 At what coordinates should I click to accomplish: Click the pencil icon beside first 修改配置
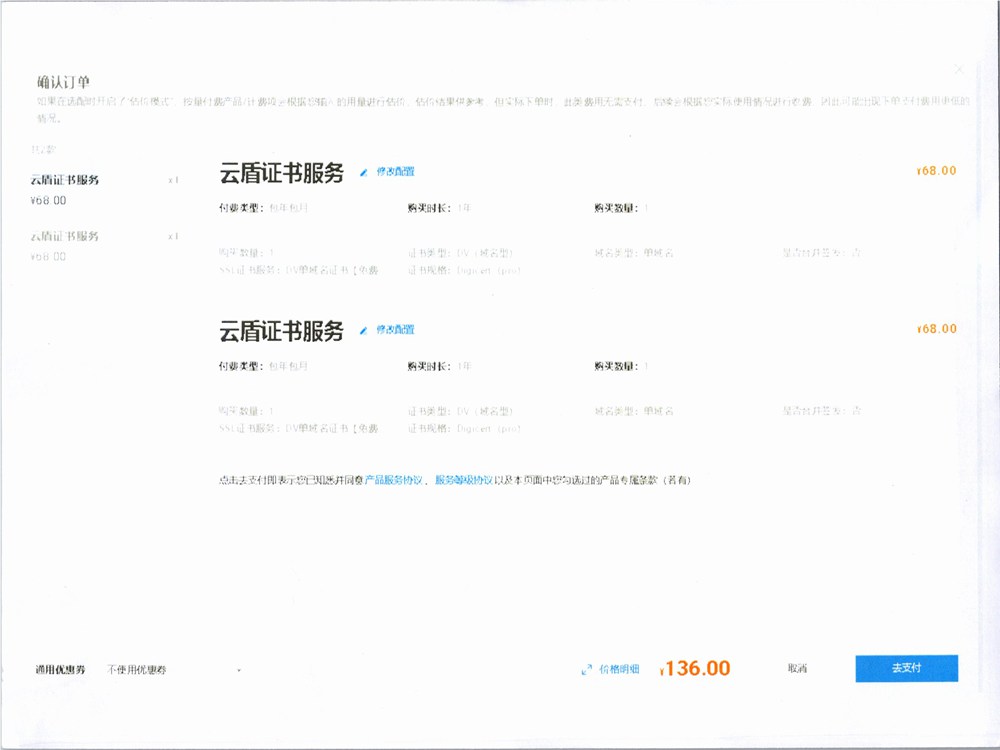click(x=364, y=173)
